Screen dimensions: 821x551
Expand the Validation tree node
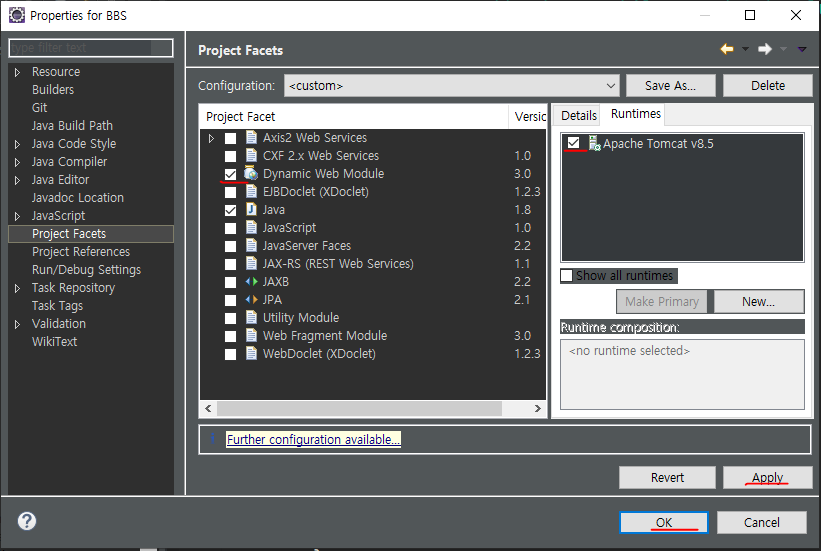click(x=17, y=324)
